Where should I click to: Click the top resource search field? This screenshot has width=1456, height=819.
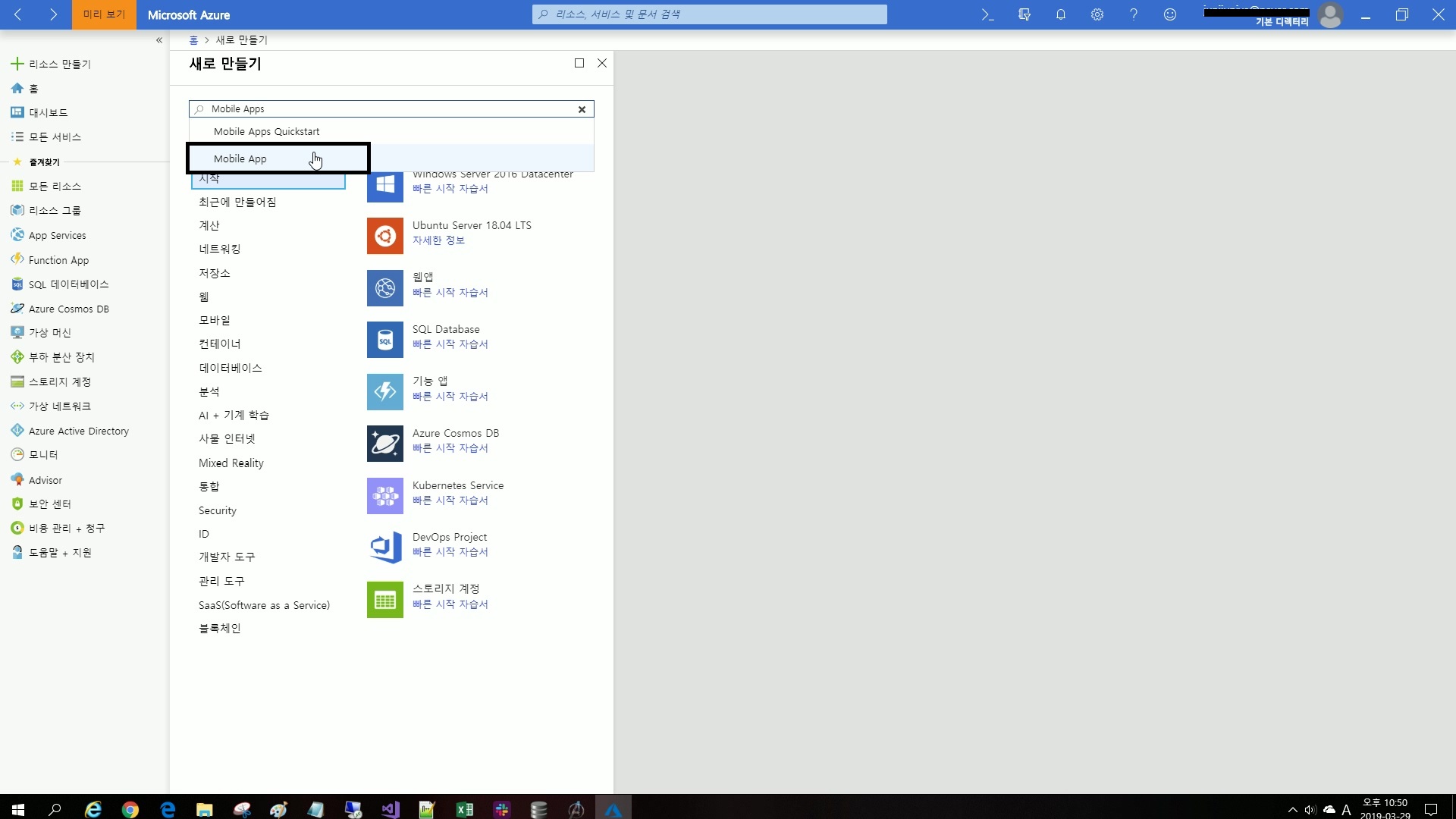pyautogui.click(x=709, y=14)
